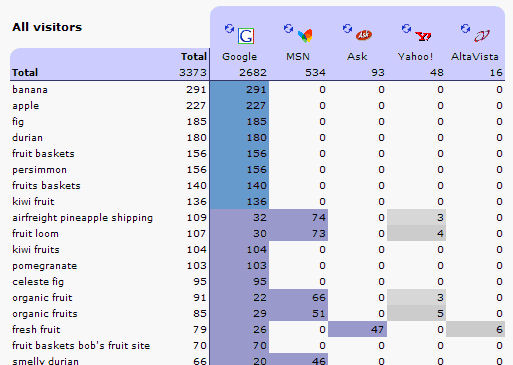Click the MSN butterfly logo icon

pos(305,36)
